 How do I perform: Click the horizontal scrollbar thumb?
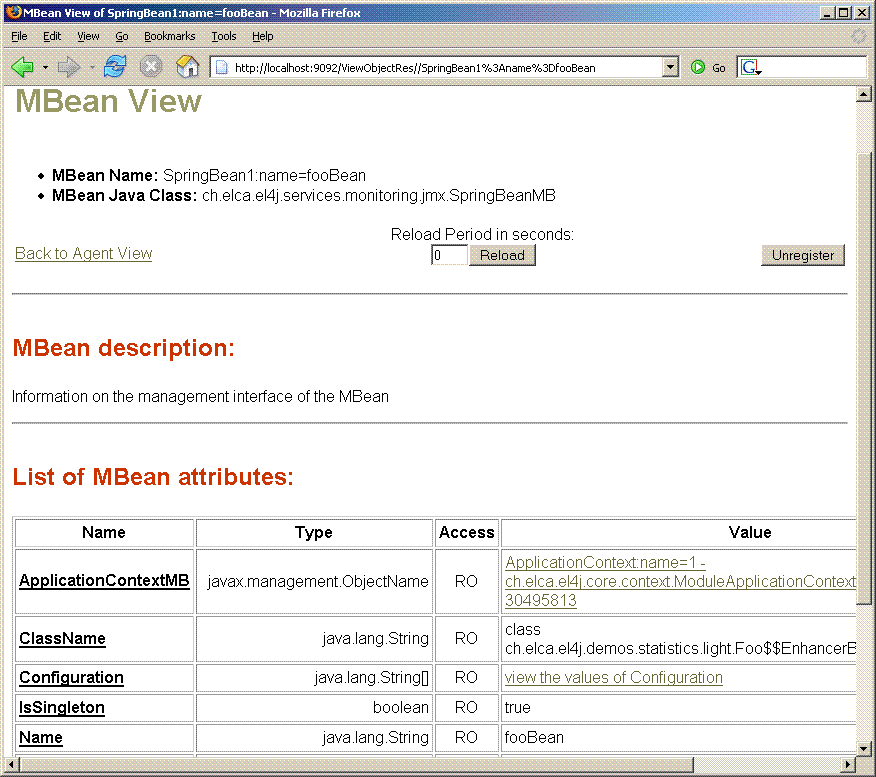pos(356,764)
